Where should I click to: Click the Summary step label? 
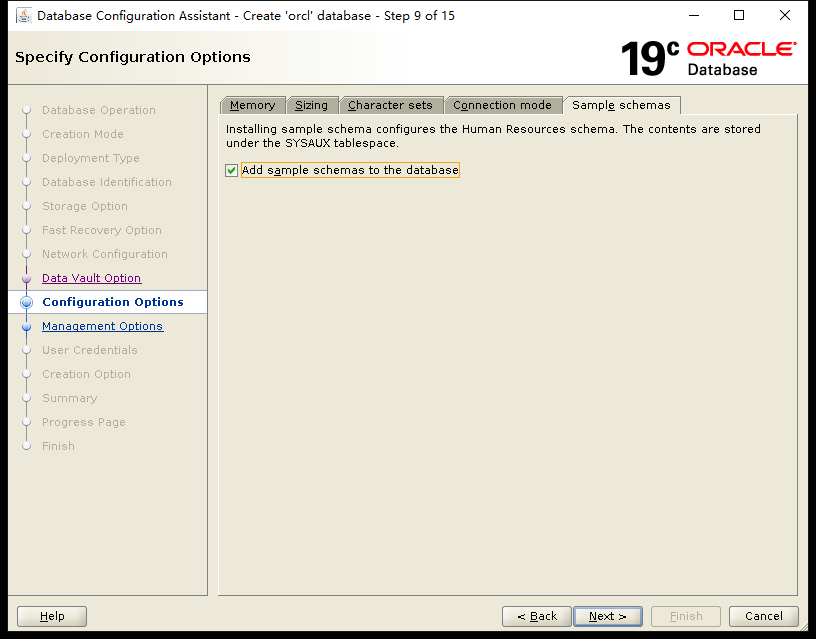coord(70,398)
